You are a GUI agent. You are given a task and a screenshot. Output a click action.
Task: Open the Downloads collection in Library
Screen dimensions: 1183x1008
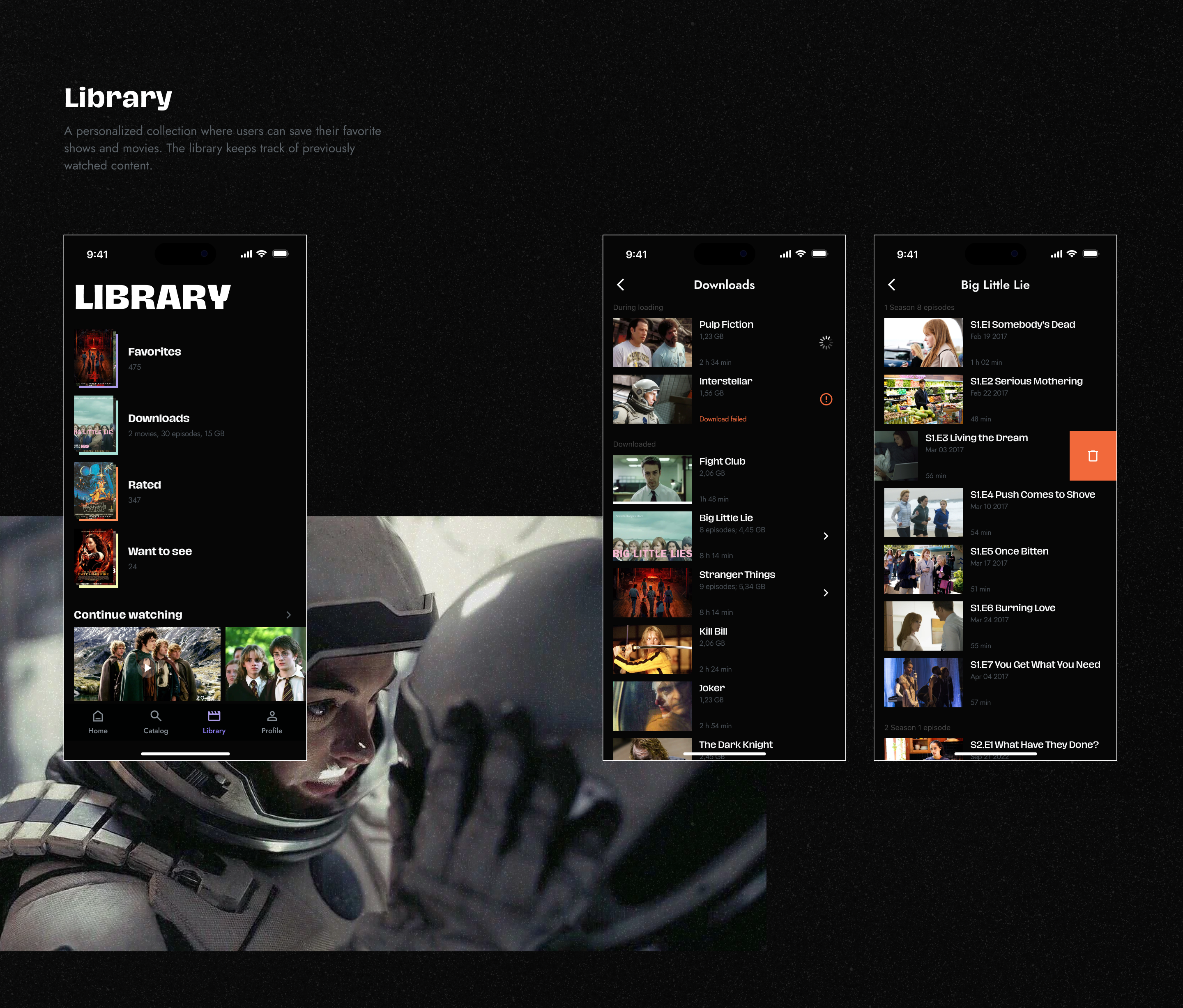[159, 419]
